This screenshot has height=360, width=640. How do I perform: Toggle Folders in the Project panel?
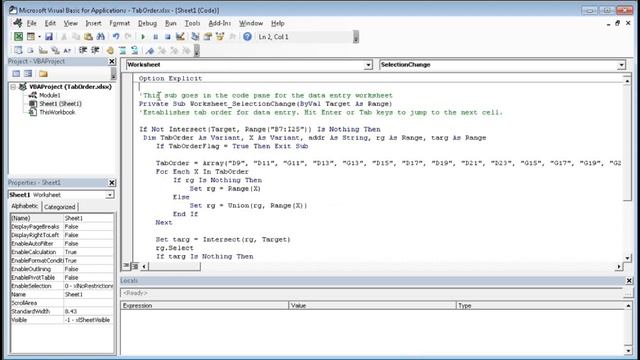click(x=43, y=74)
